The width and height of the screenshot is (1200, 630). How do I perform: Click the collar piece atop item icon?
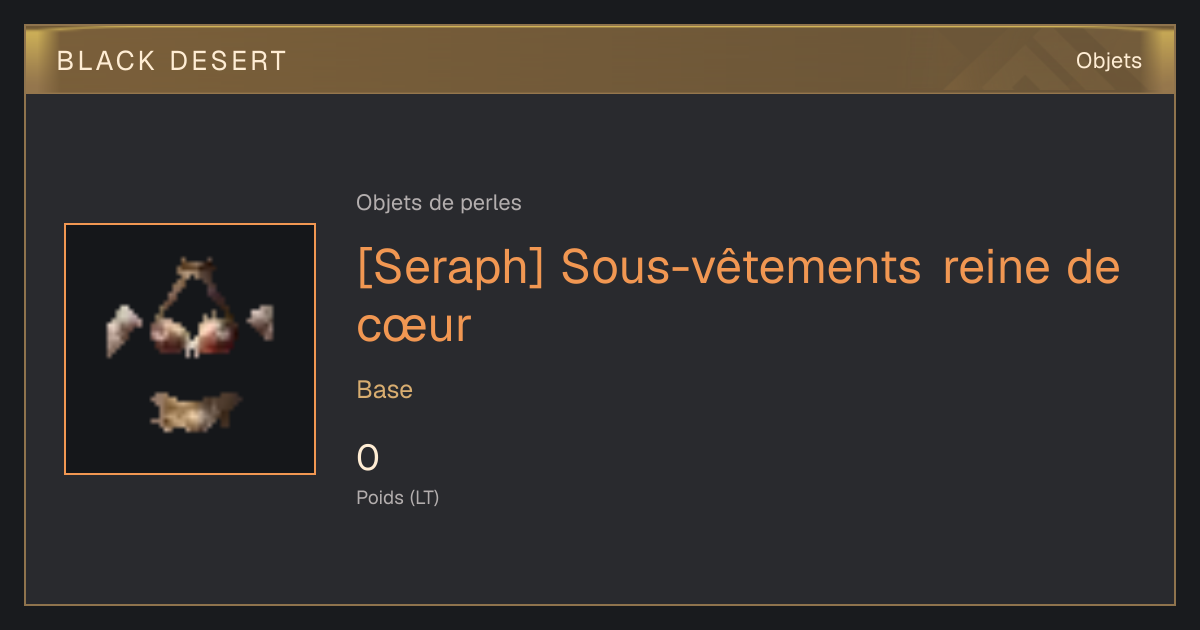195,267
